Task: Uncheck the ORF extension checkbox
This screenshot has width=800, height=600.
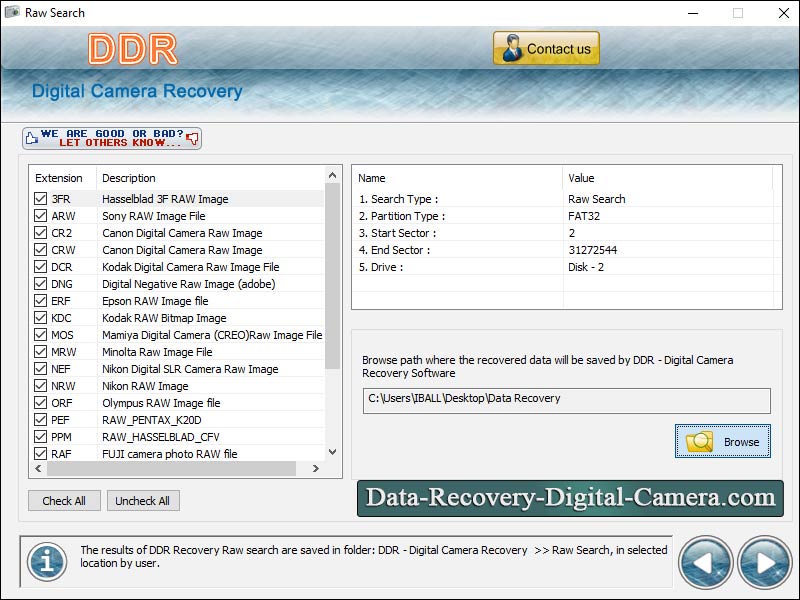Action: [x=40, y=403]
